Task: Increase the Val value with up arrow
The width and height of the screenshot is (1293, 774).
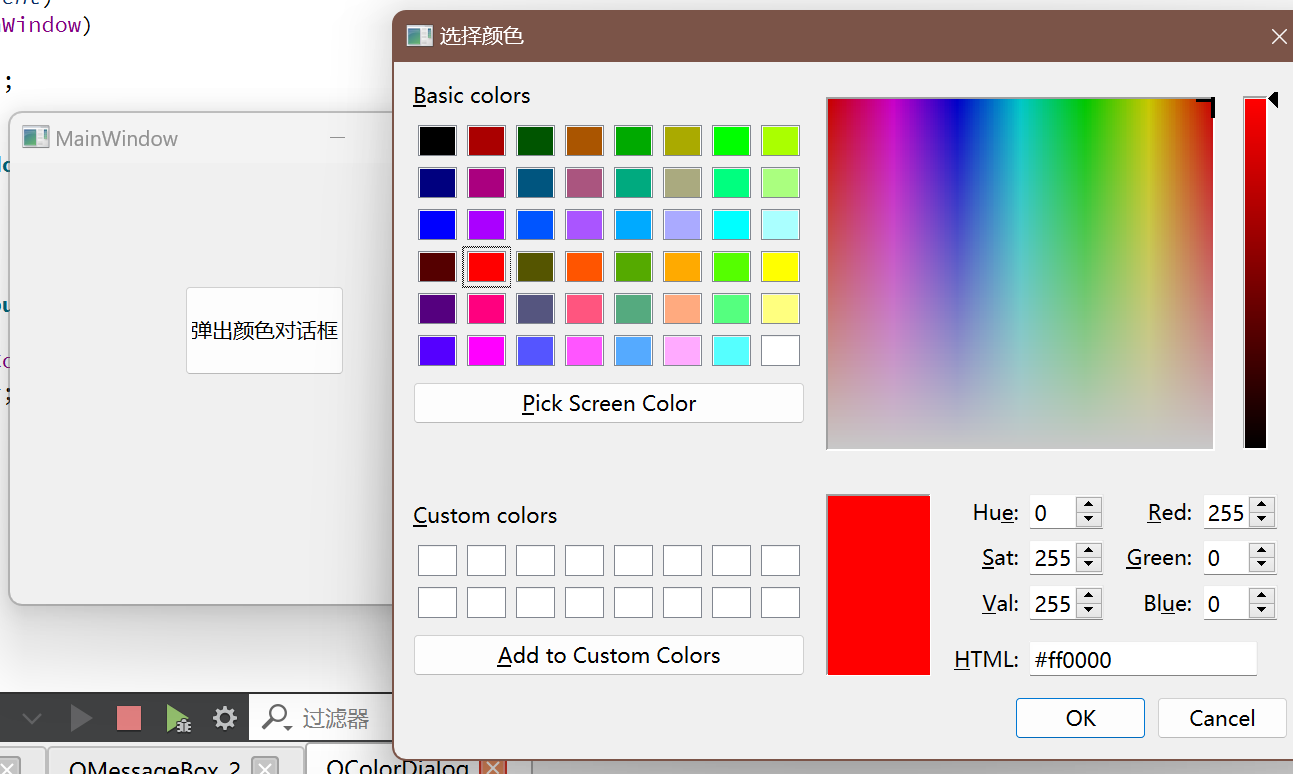Action: [1089, 596]
